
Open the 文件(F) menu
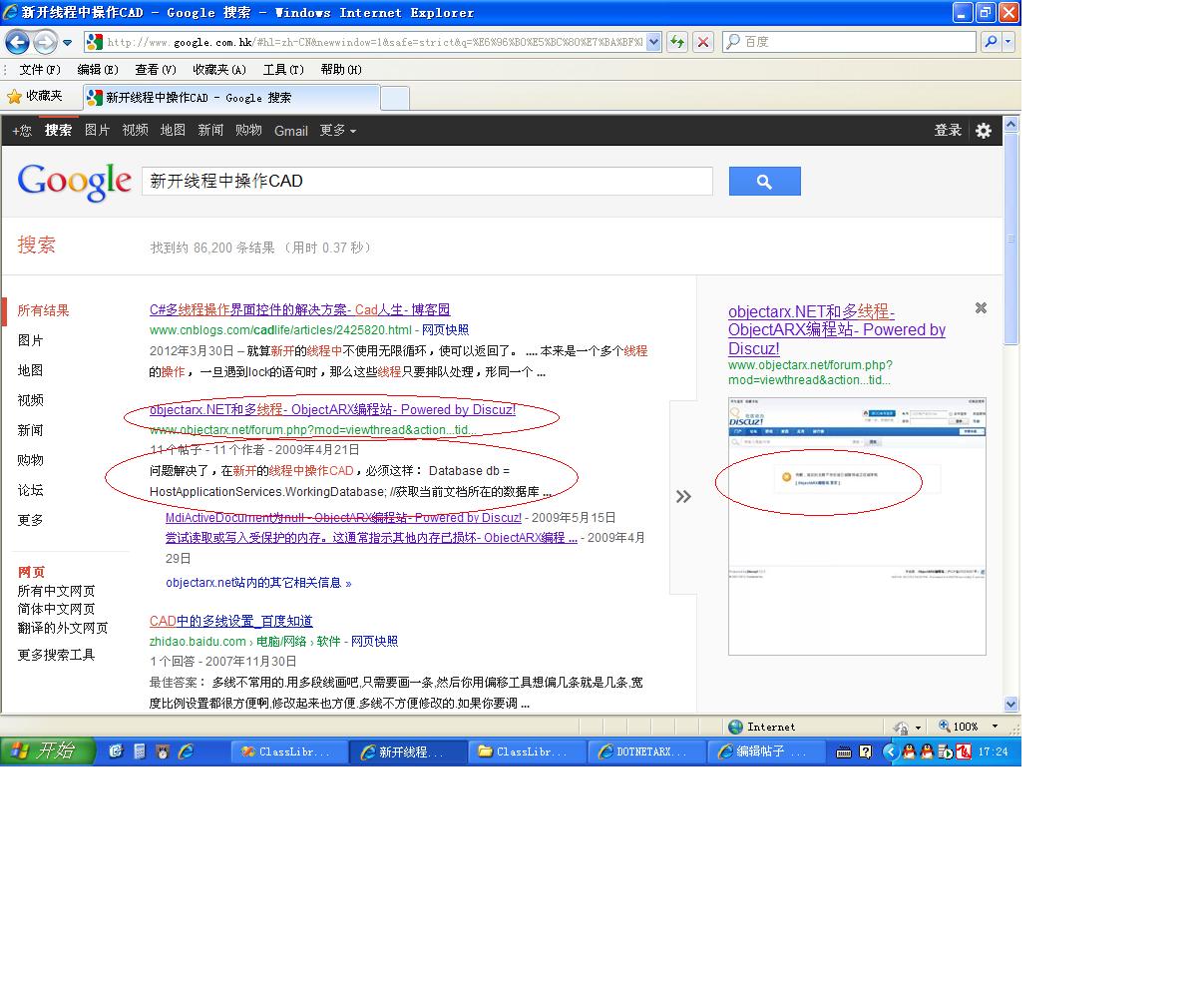tap(40, 70)
